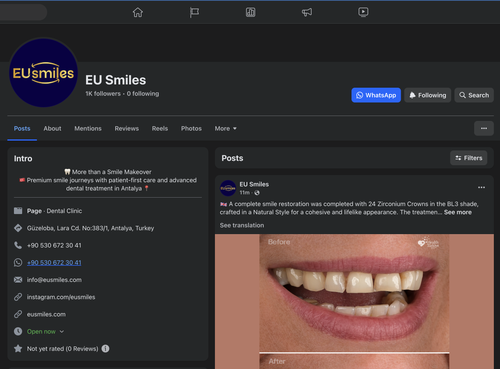500x369 pixels.
Task: Click the 1K followers count
Action: click(103, 94)
